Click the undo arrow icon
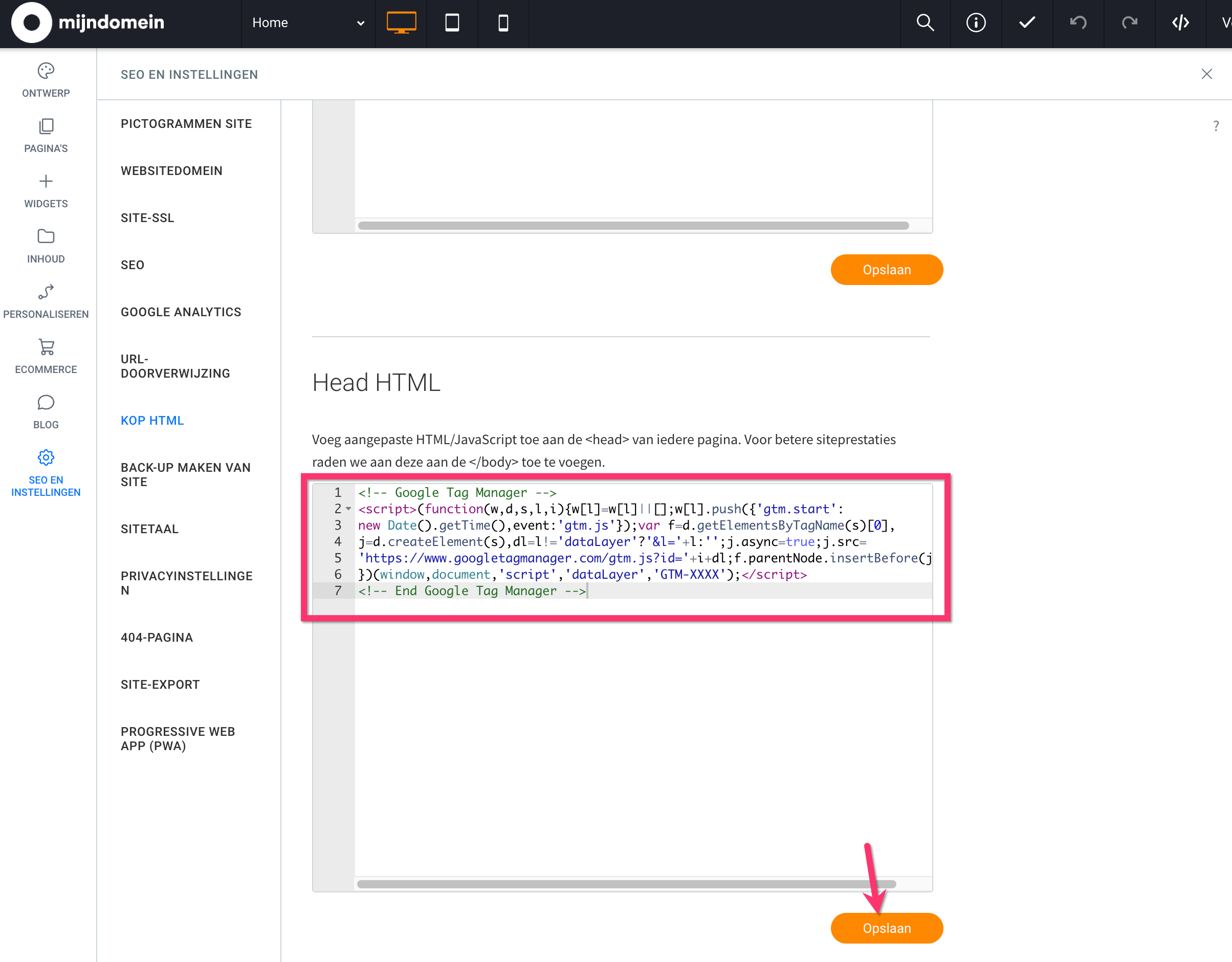The image size is (1232, 962). pyautogui.click(x=1078, y=23)
